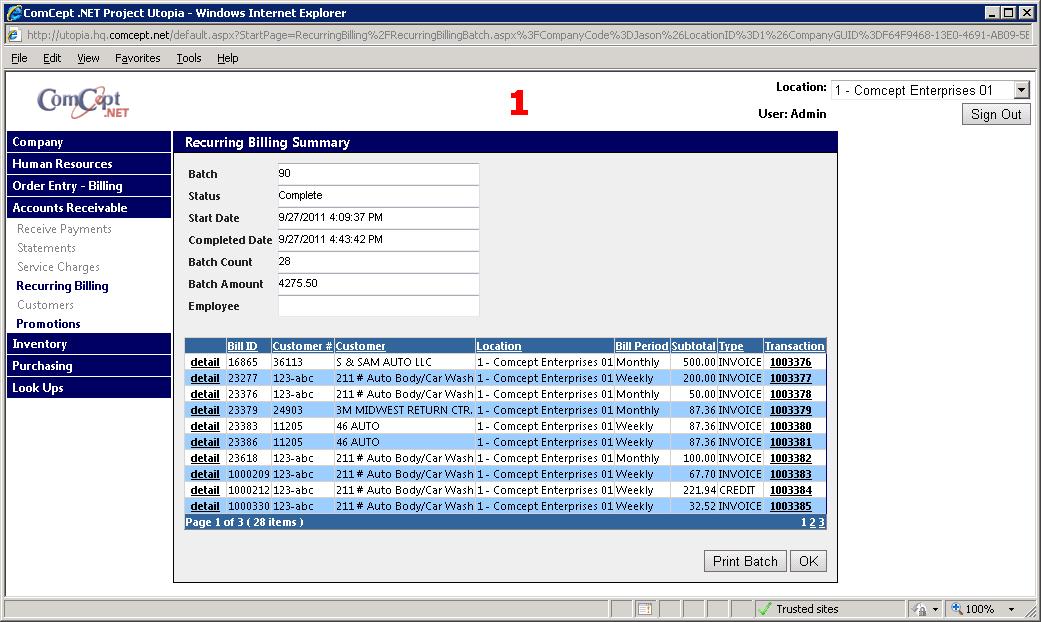Sort the table by Subtotal column header

click(693, 346)
